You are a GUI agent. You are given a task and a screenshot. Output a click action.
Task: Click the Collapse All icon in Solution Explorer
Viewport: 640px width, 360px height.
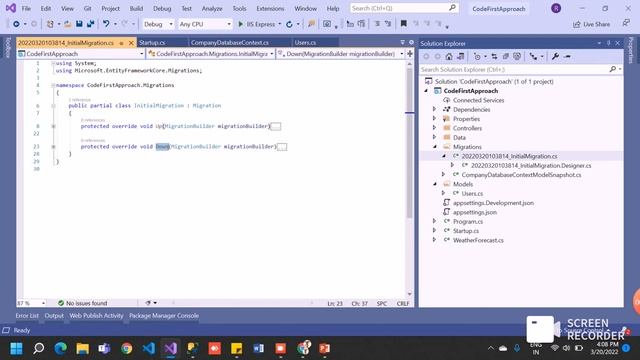pyautogui.click(x=506, y=57)
